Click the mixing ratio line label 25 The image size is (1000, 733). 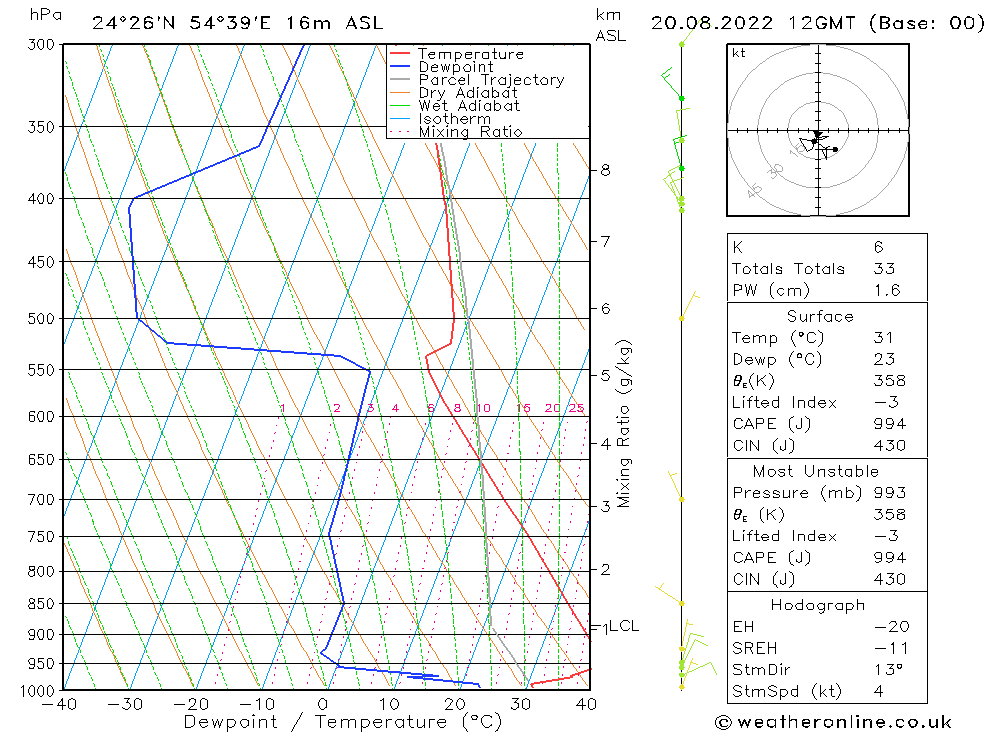click(x=577, y=408)
